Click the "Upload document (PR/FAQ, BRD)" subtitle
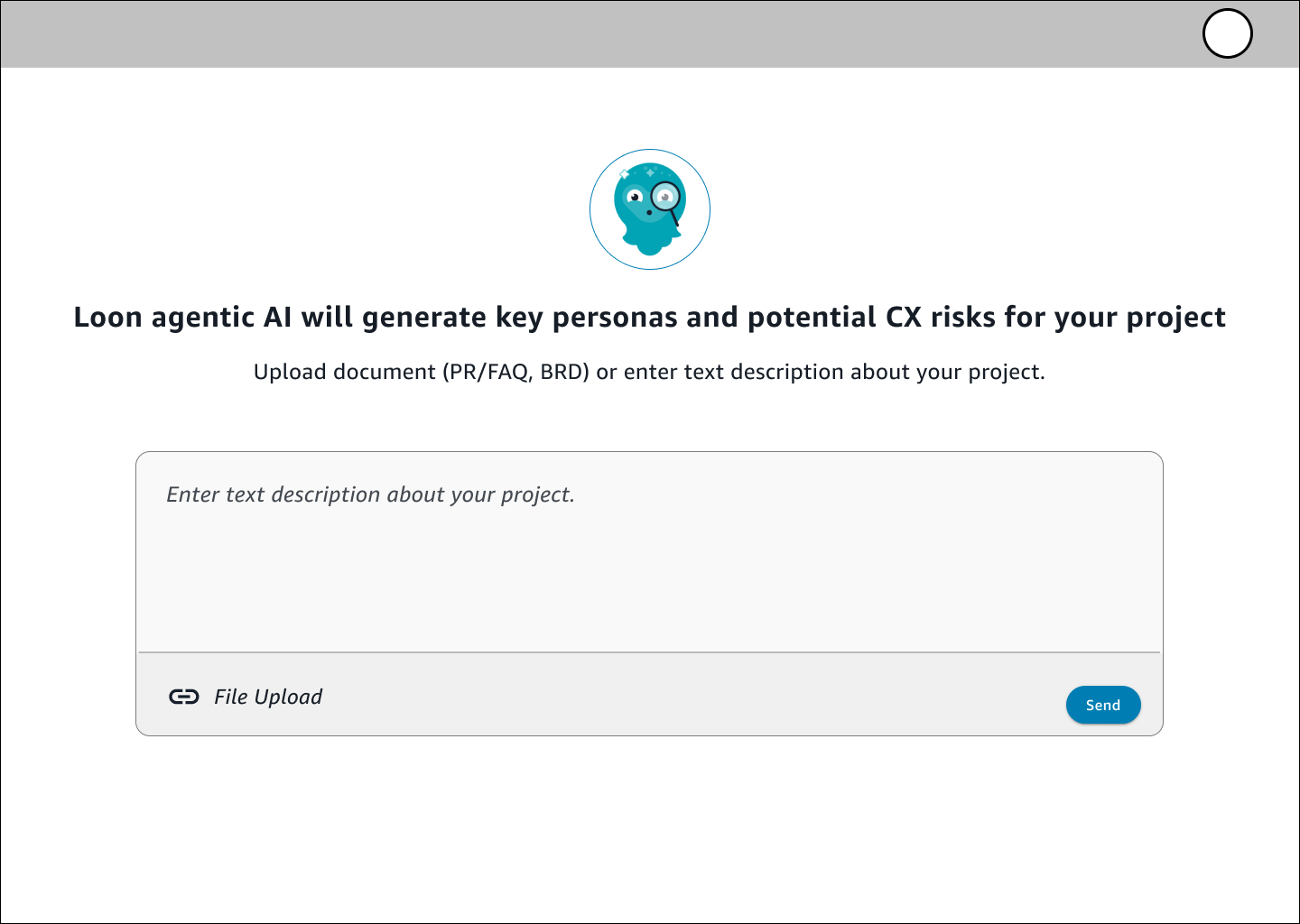Viewport: 1300px width, 924px height. [x=649, y=372]
